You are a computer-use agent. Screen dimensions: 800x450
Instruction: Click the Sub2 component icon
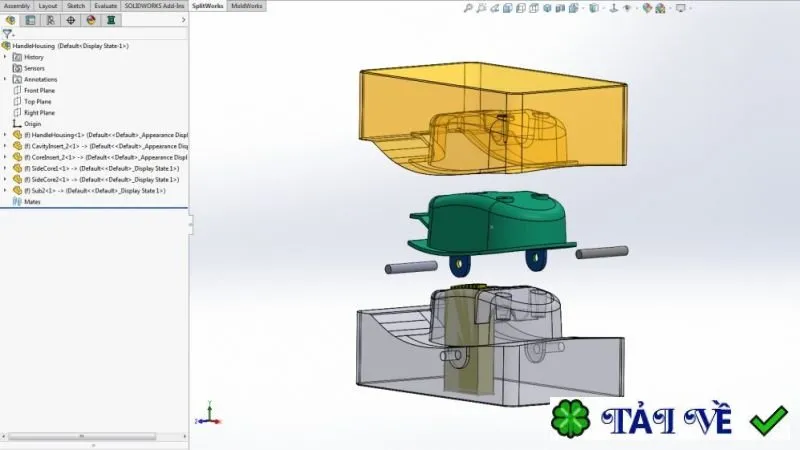point(17,191)
